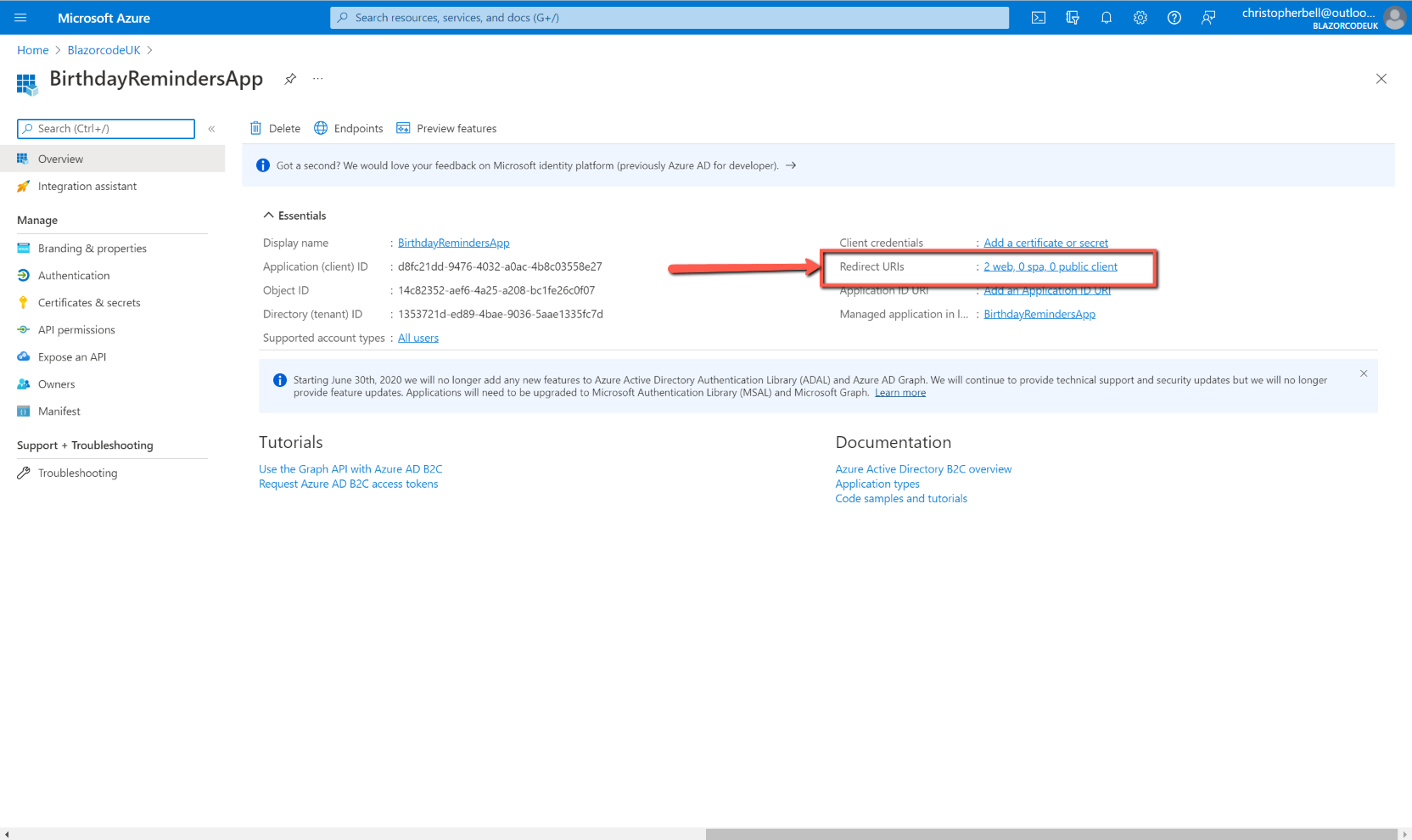The height and width of the screenshot is (840, 1412).
Task: Open more options next to the pin
Action: coord(317,78)
